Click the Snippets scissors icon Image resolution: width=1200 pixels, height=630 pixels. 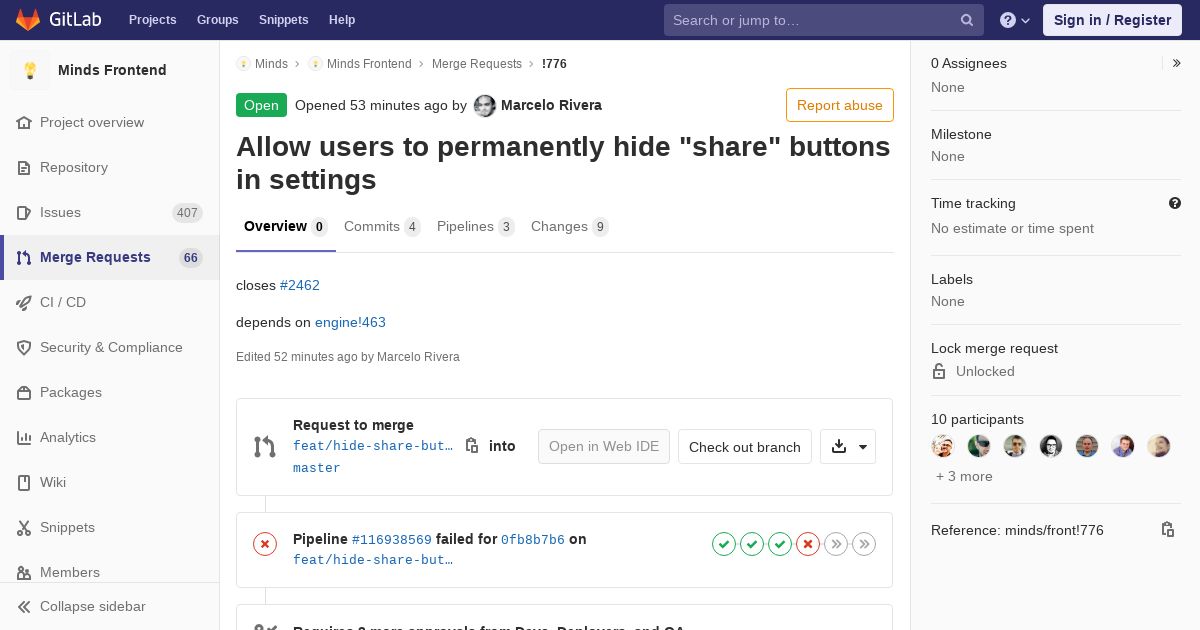[x=24, y=528]
